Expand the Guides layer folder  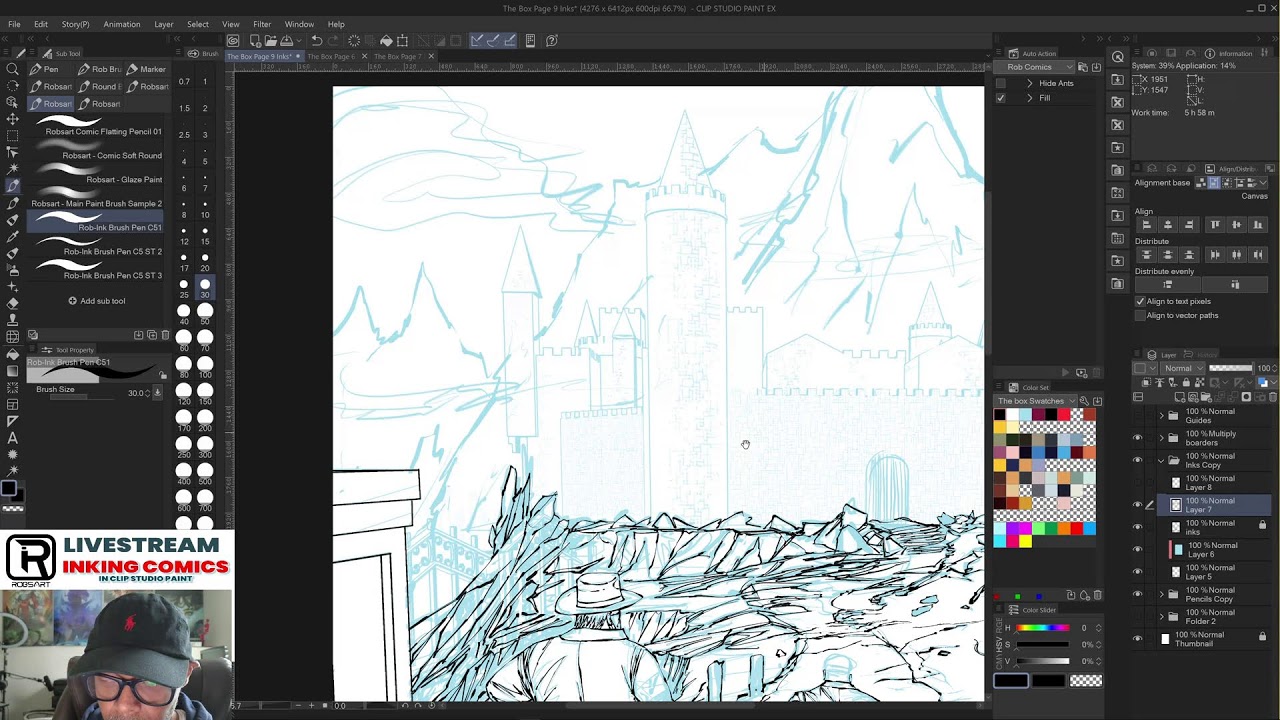coord(1161,415)
